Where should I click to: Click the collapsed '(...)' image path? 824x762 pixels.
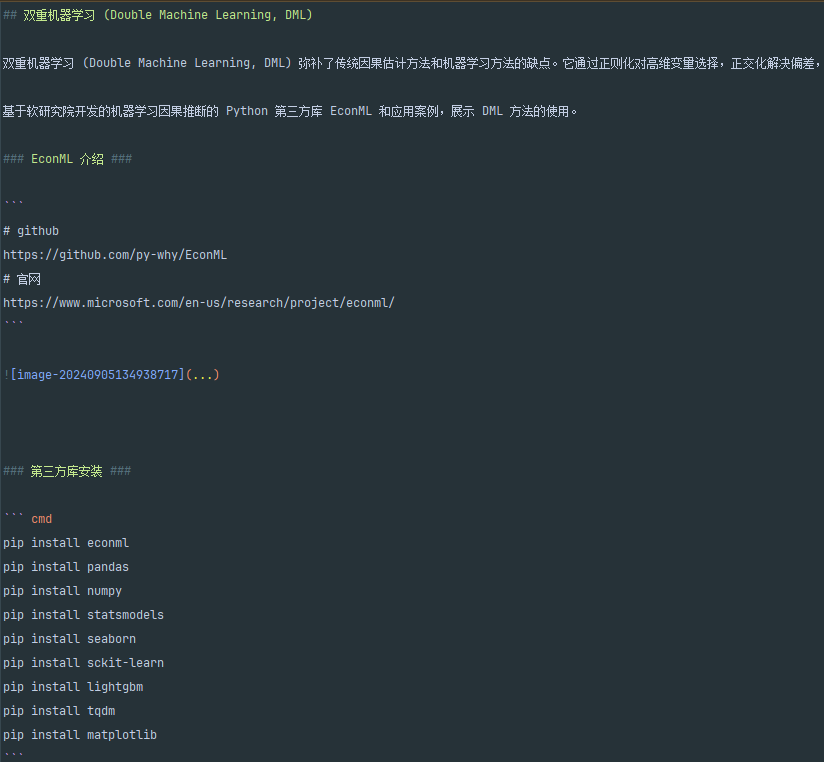coord(203,375)
